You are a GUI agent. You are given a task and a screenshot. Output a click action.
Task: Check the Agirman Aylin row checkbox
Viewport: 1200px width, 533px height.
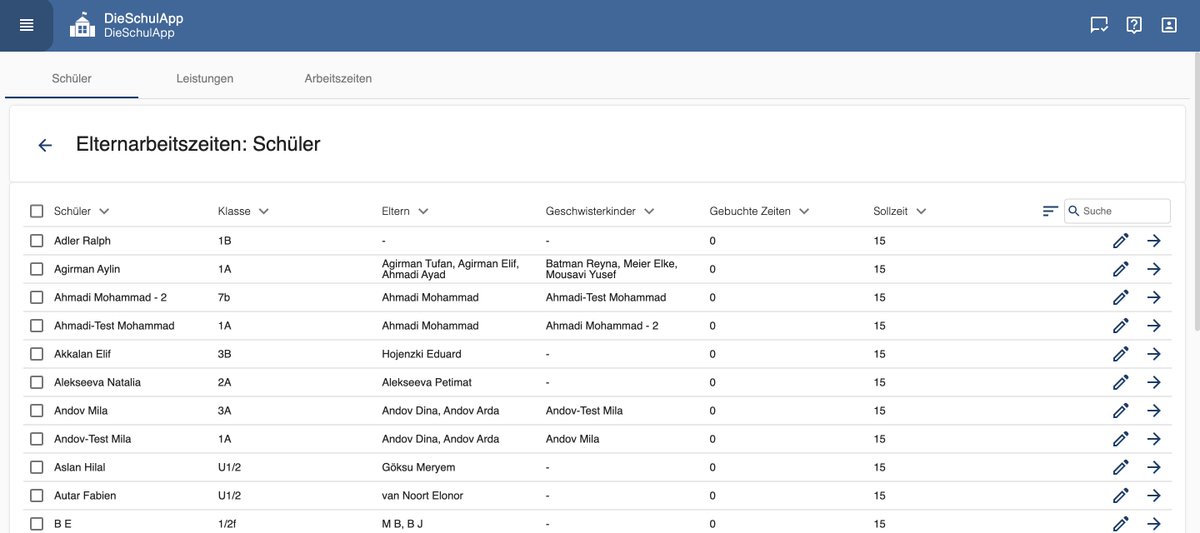point(37,269)
